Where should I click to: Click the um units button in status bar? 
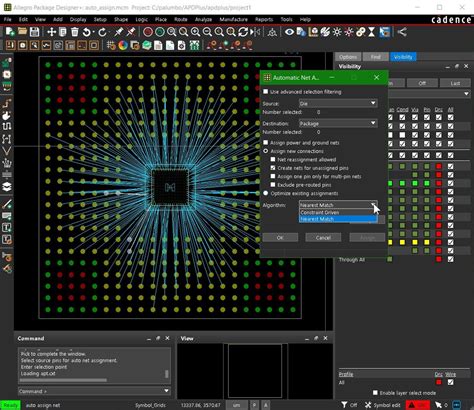[236, 405]
